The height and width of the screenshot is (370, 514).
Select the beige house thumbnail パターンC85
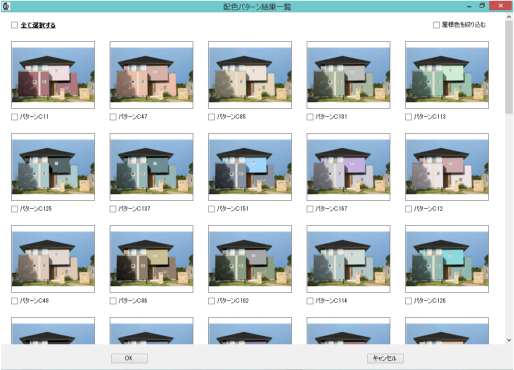pyautogui.click(x=250, y=75)
